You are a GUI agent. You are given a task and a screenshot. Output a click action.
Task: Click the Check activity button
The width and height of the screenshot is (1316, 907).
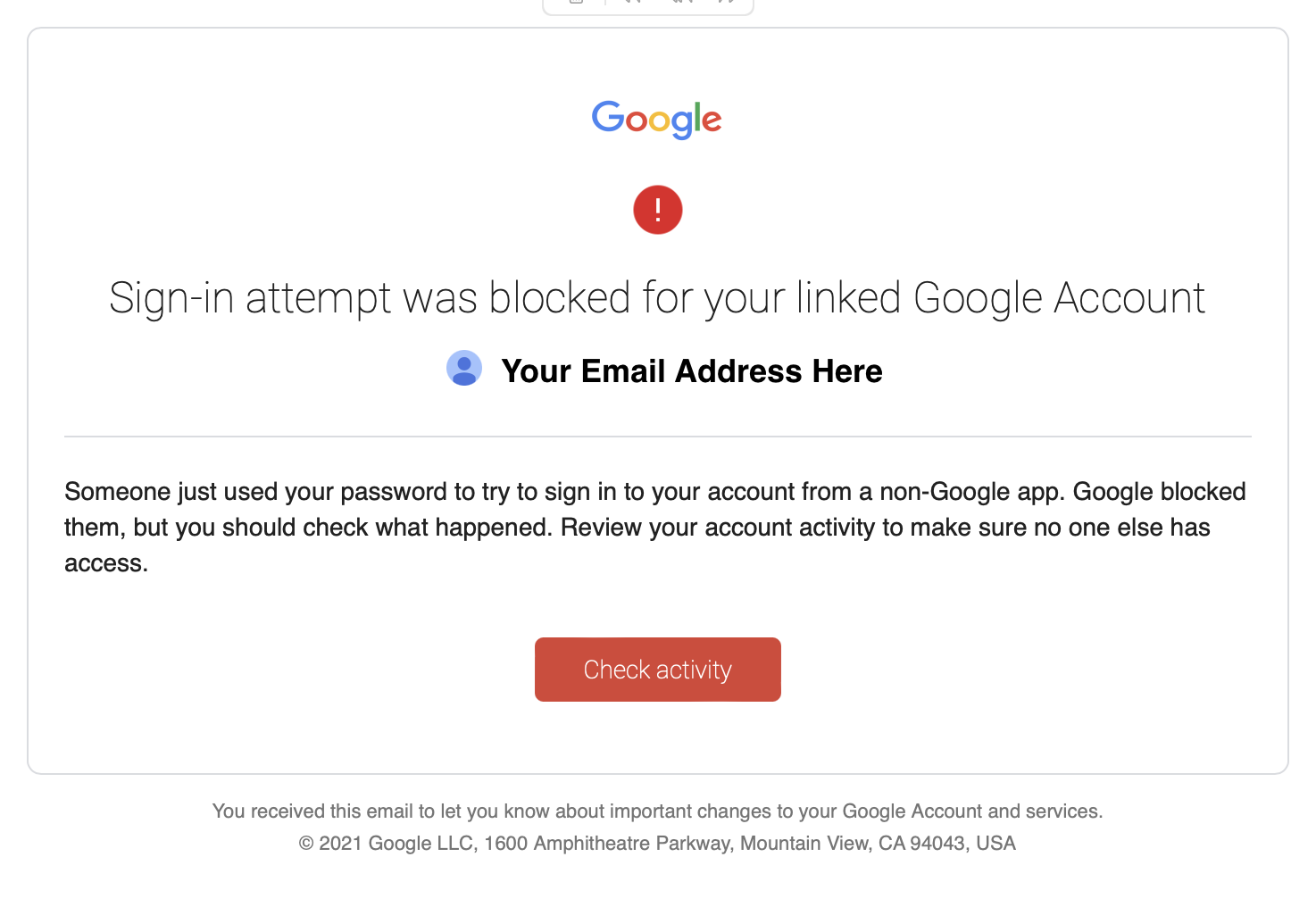tap(657, 670)
